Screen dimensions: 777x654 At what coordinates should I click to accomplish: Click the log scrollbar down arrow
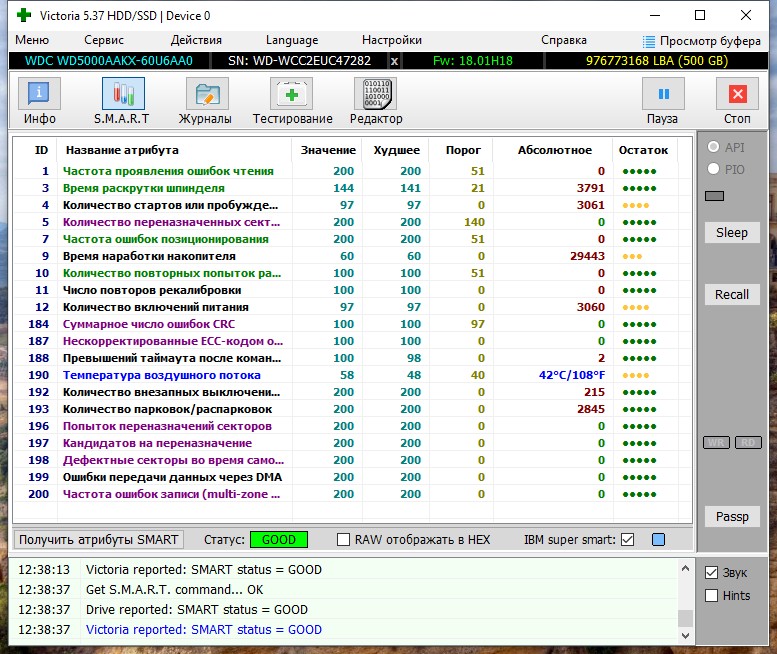point(685,636)
